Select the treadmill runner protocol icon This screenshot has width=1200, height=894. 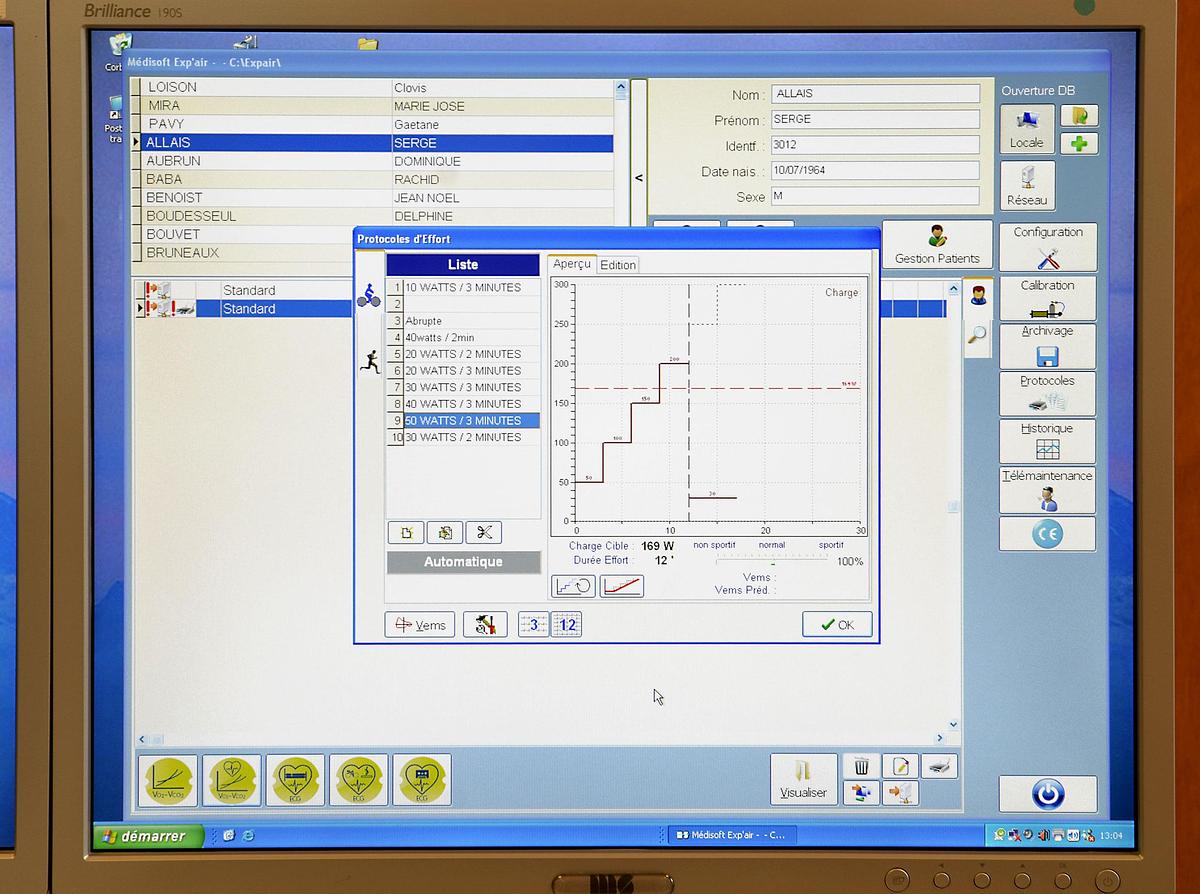click(x=369, y=361)
